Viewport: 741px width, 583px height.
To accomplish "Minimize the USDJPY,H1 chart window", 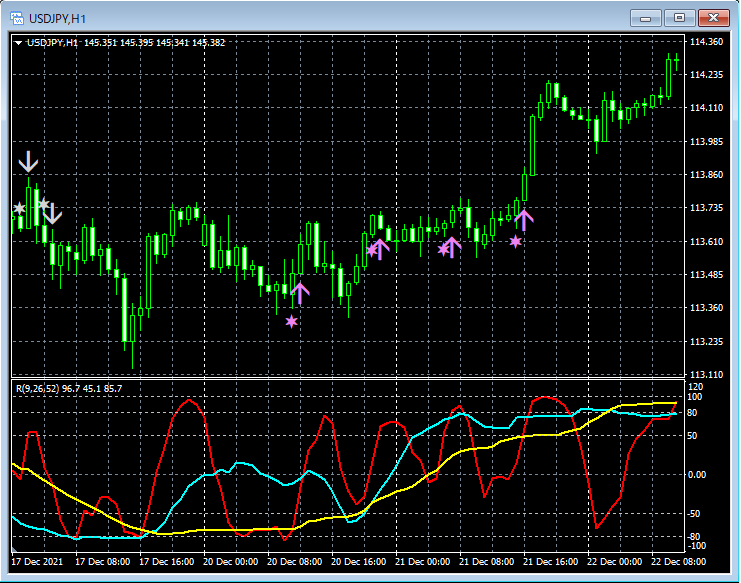I will coord(646,18).
